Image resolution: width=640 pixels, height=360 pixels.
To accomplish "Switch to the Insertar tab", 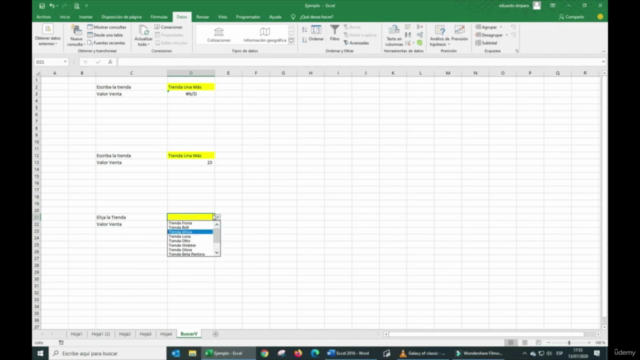I will 86,17.
